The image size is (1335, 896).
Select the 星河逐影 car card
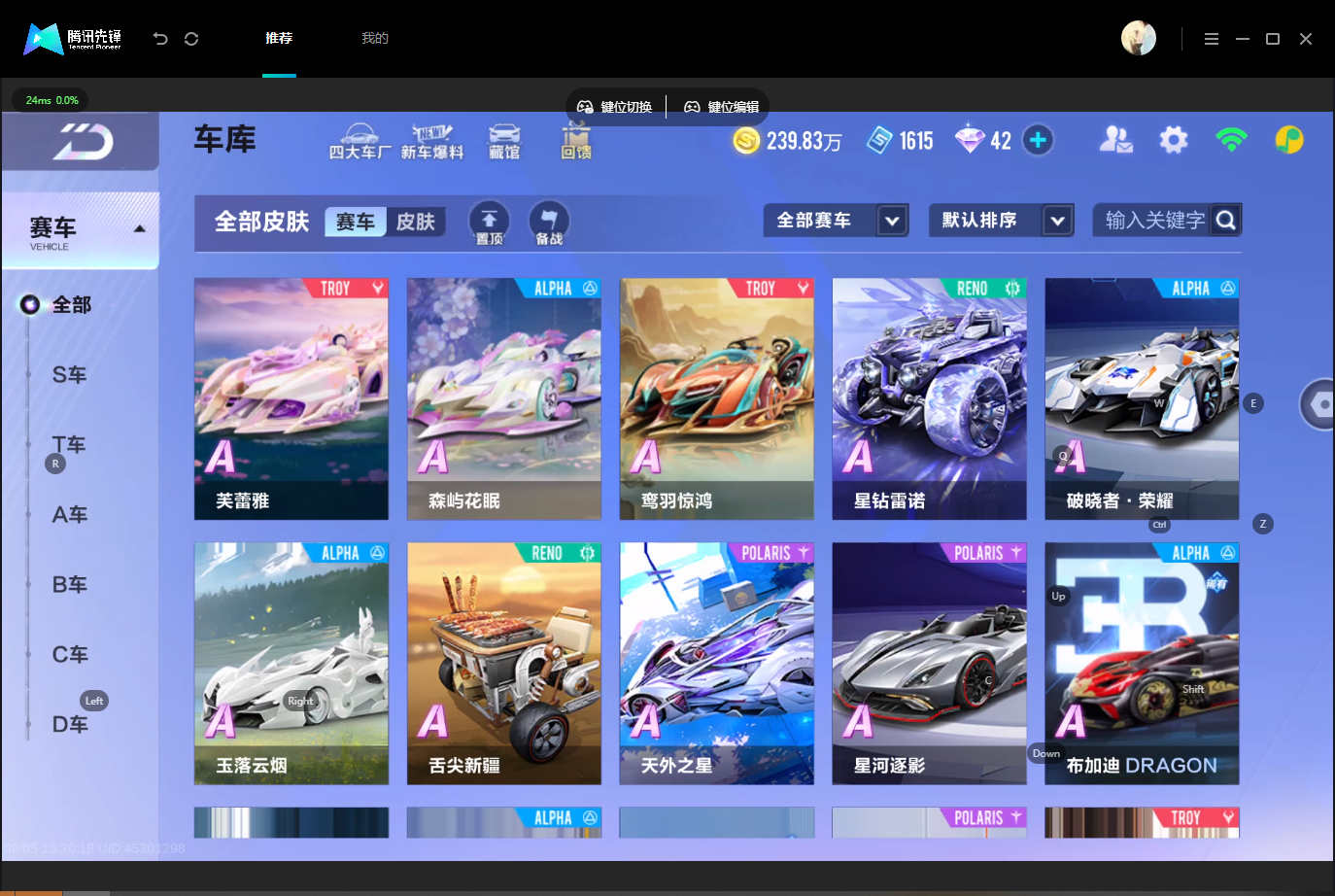(930, 664)
